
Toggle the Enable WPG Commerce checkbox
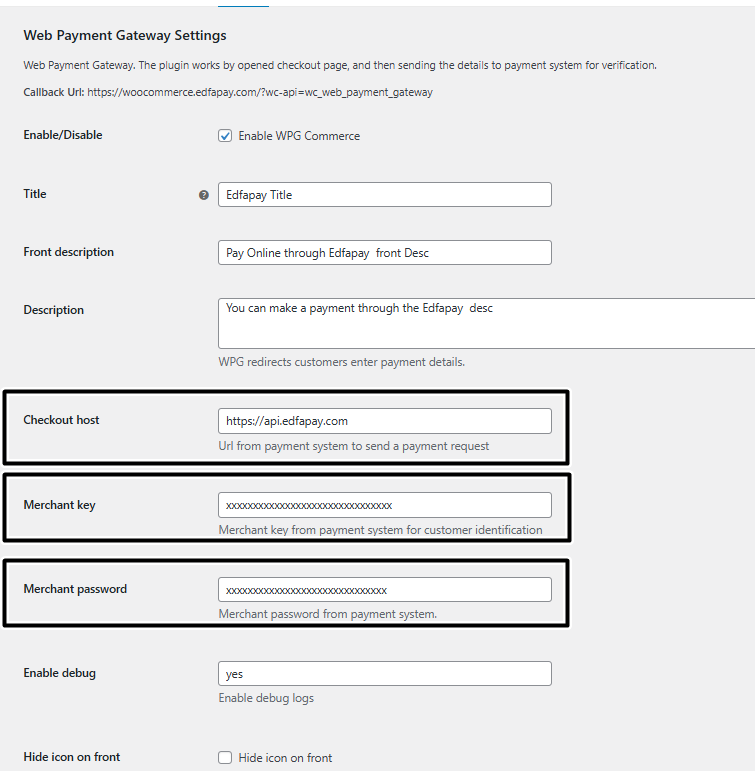(x=225, y=136)
